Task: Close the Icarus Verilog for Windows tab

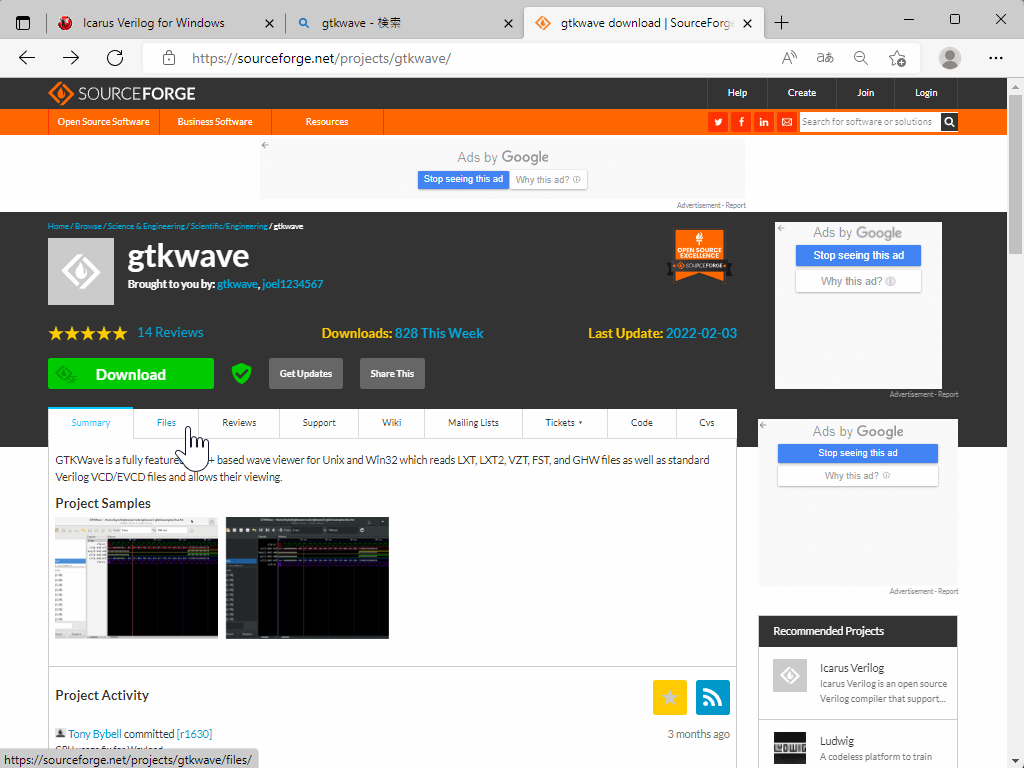Action: click(269, 24)
